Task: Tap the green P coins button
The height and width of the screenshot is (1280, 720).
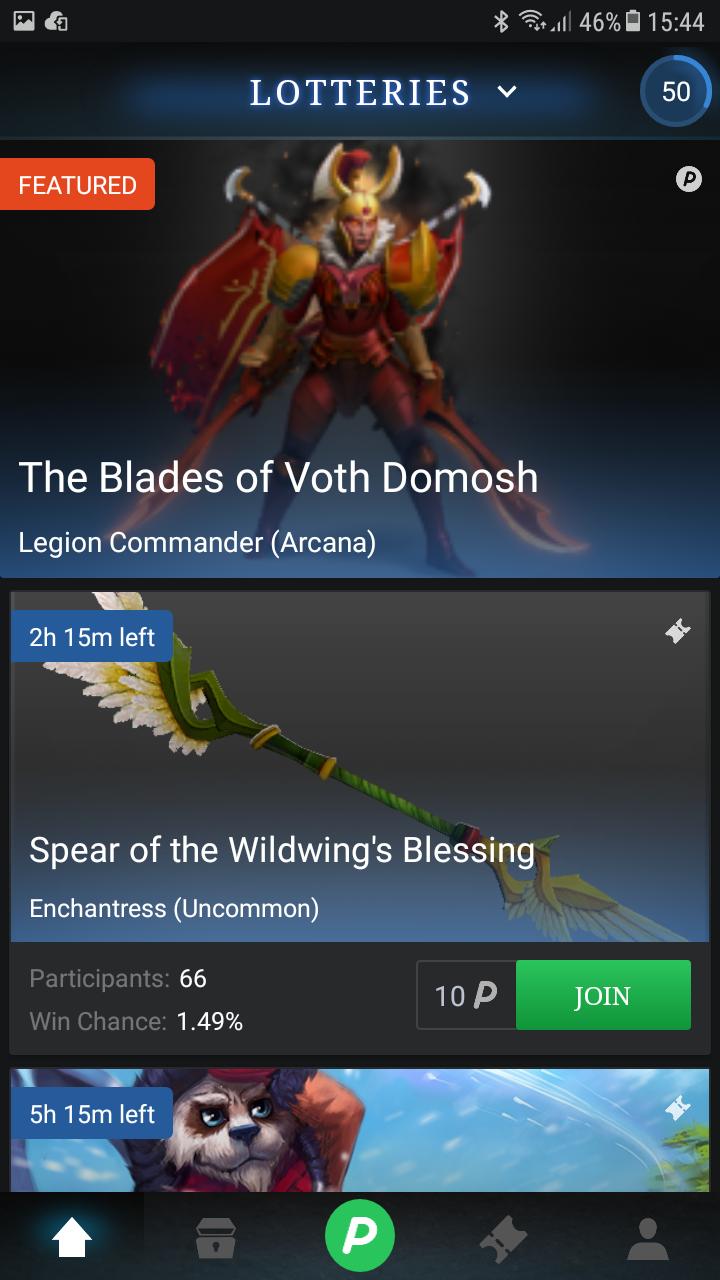Action: click(x=360, y=1235)
